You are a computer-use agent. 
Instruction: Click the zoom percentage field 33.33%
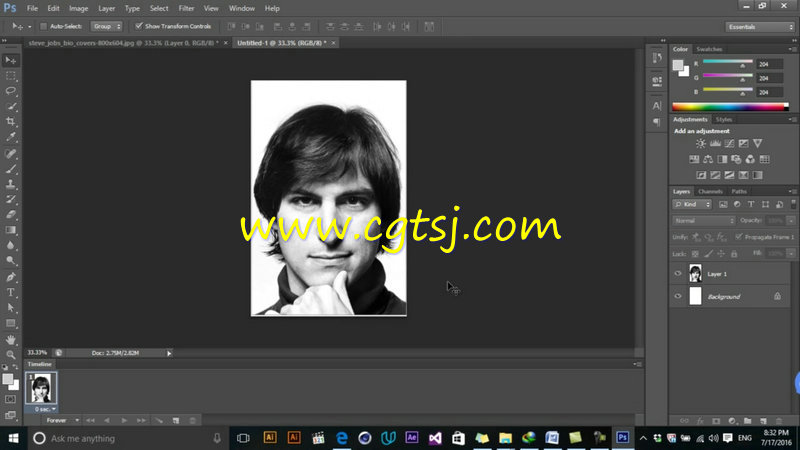37,353
